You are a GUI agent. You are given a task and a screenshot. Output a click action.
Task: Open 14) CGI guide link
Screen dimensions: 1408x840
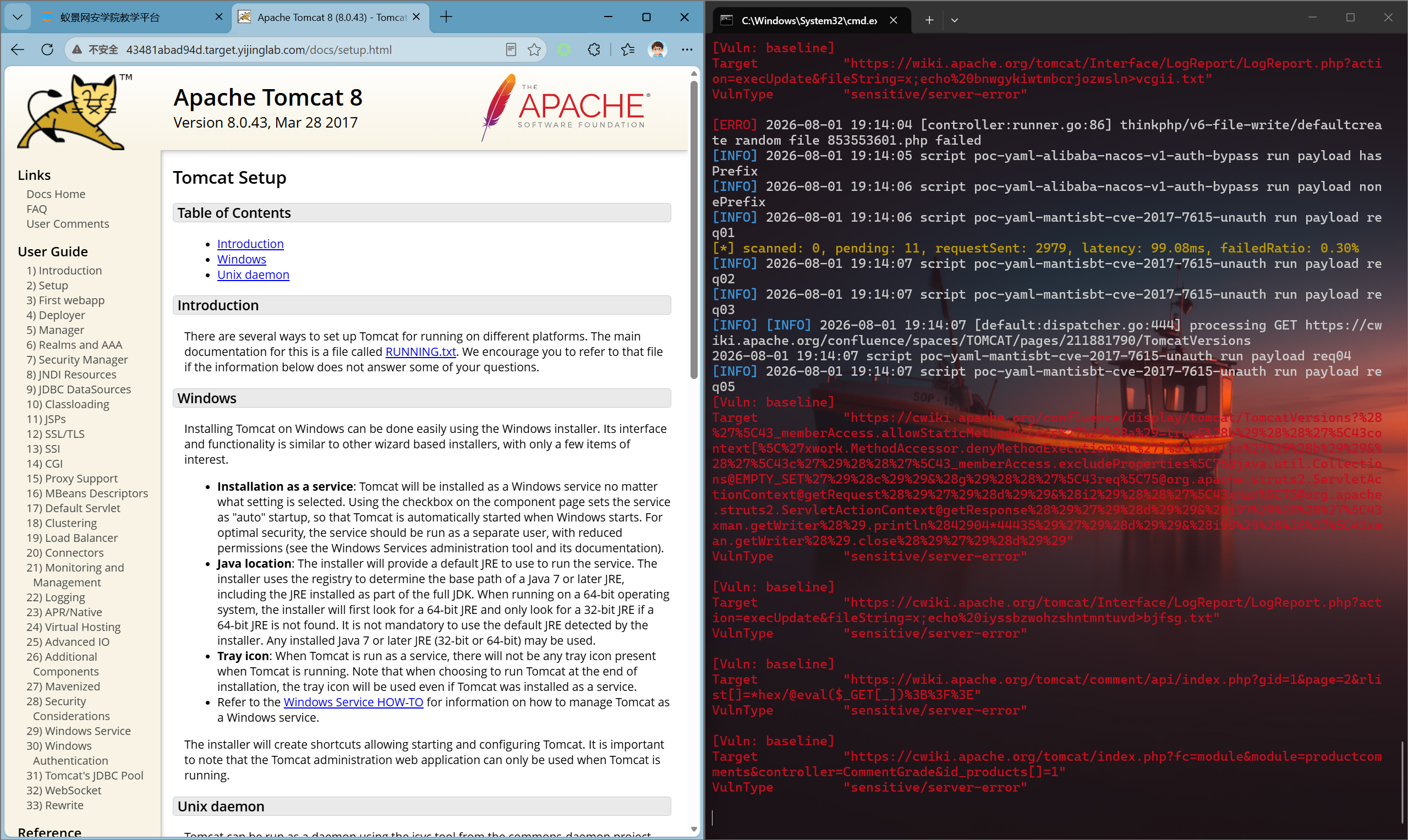(45, 464)
